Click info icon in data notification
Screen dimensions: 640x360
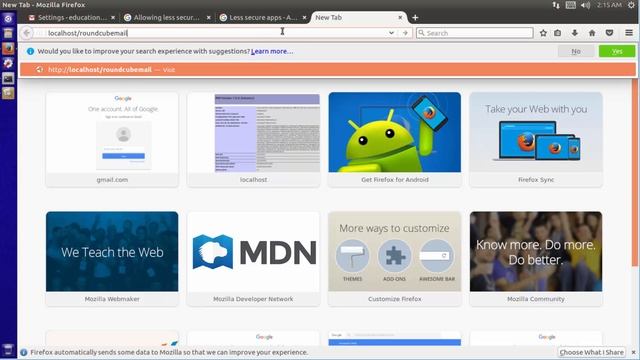(x=24, y=352)
